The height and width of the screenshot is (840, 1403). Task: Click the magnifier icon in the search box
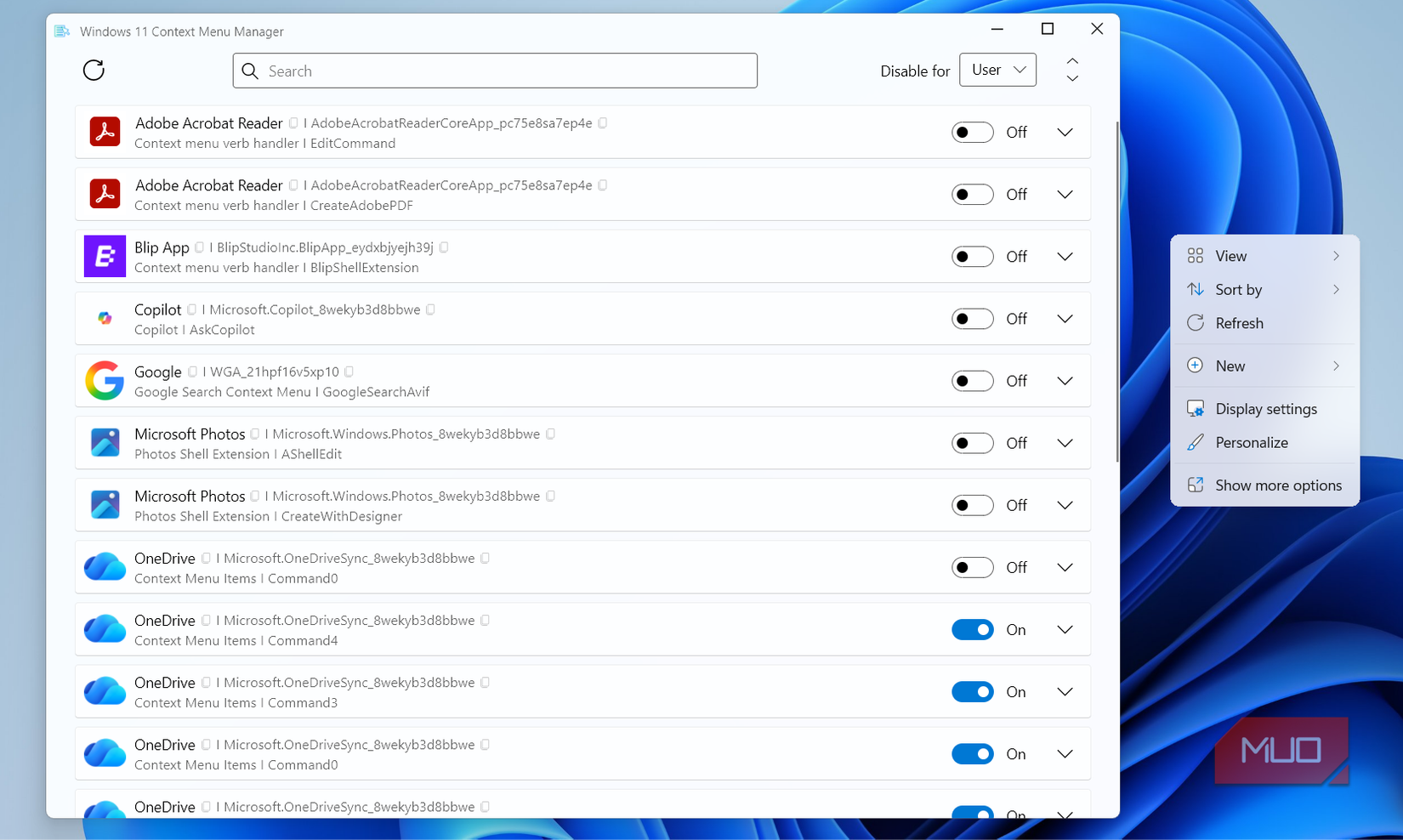point(250,71)
